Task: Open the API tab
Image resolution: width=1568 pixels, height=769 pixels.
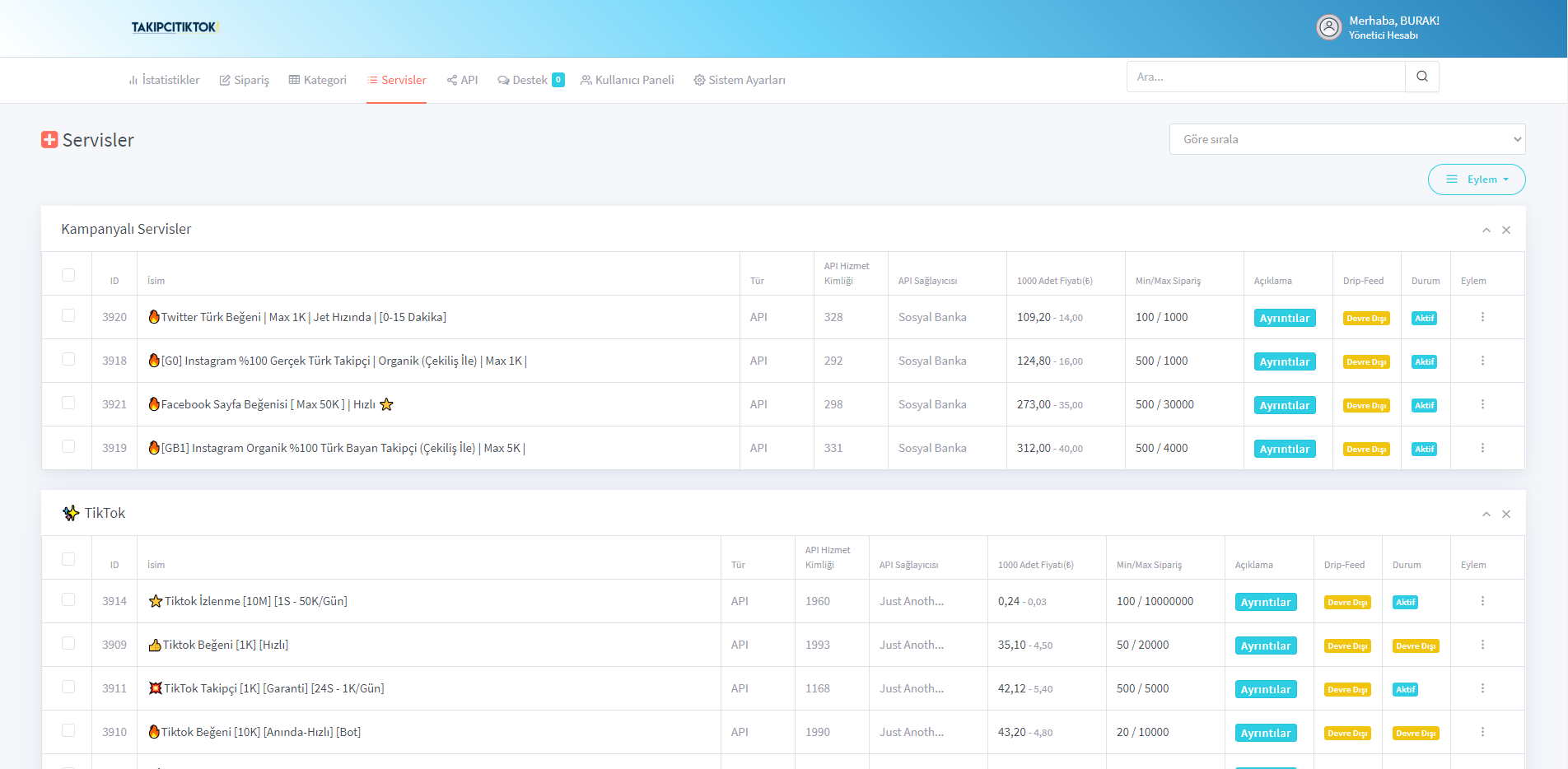Action: 462,80
